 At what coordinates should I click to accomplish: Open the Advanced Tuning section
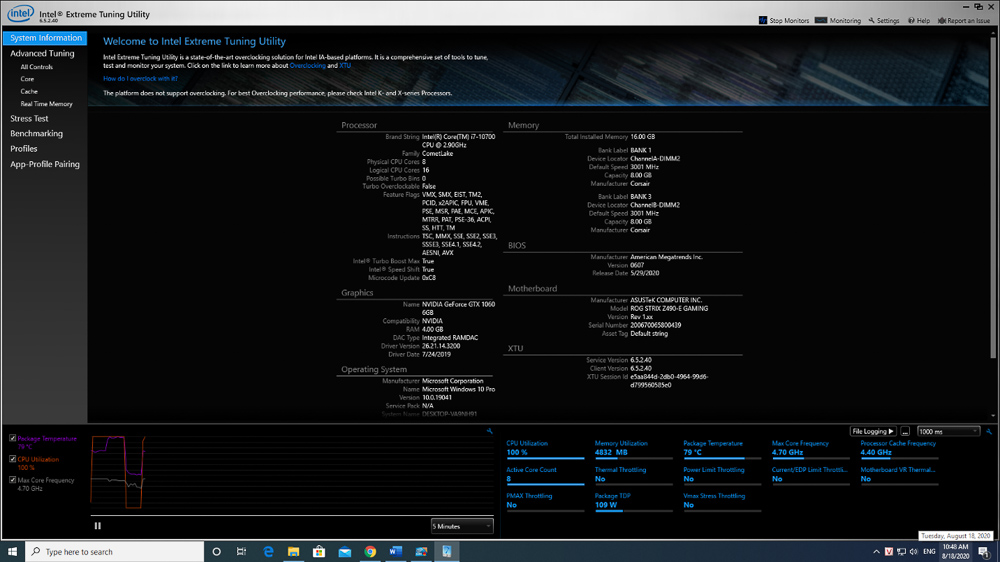pyautogui.click(x=42, y=54)
